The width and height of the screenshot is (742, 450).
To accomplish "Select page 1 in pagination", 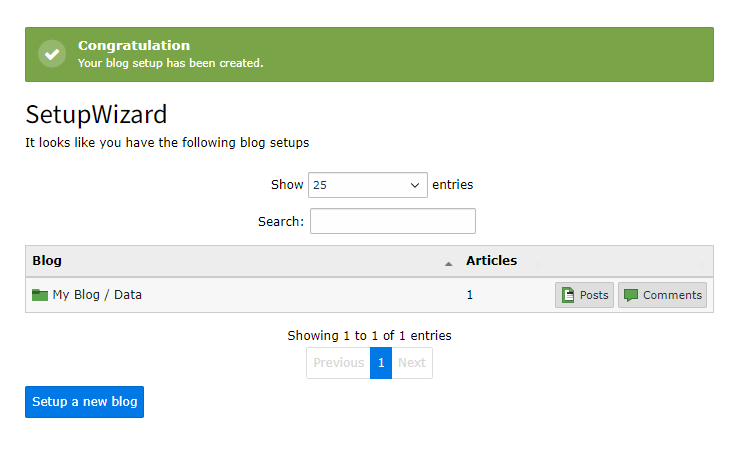I will (x=381, y=363).
